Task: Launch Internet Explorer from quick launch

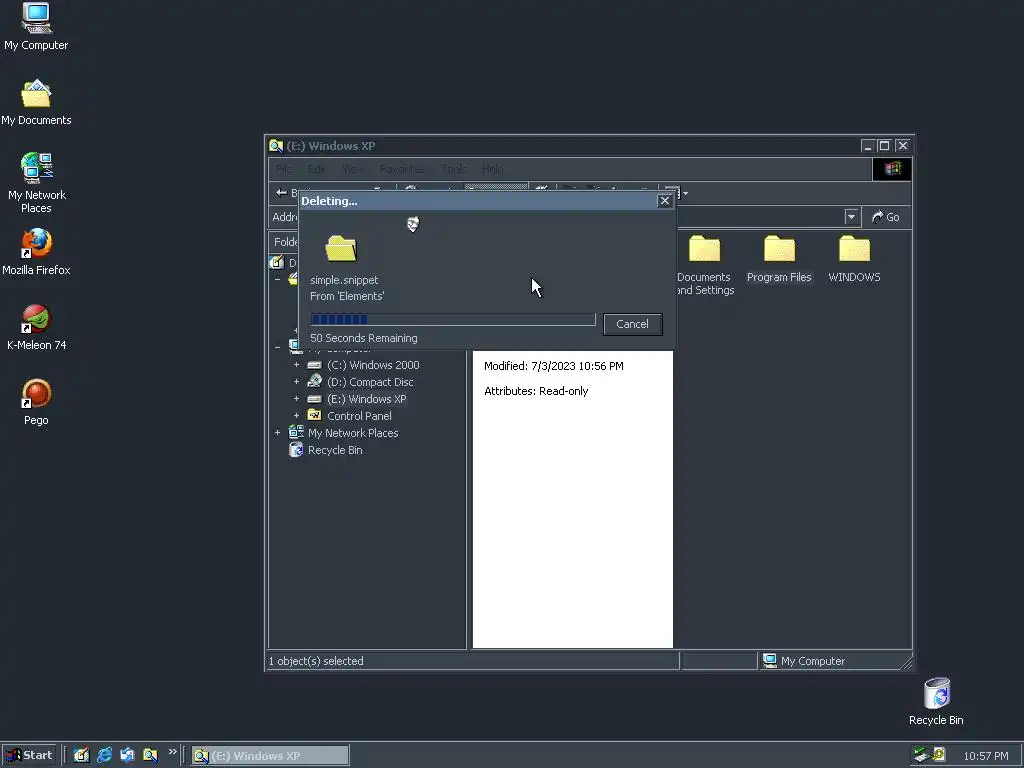Action: click(104, 756)
